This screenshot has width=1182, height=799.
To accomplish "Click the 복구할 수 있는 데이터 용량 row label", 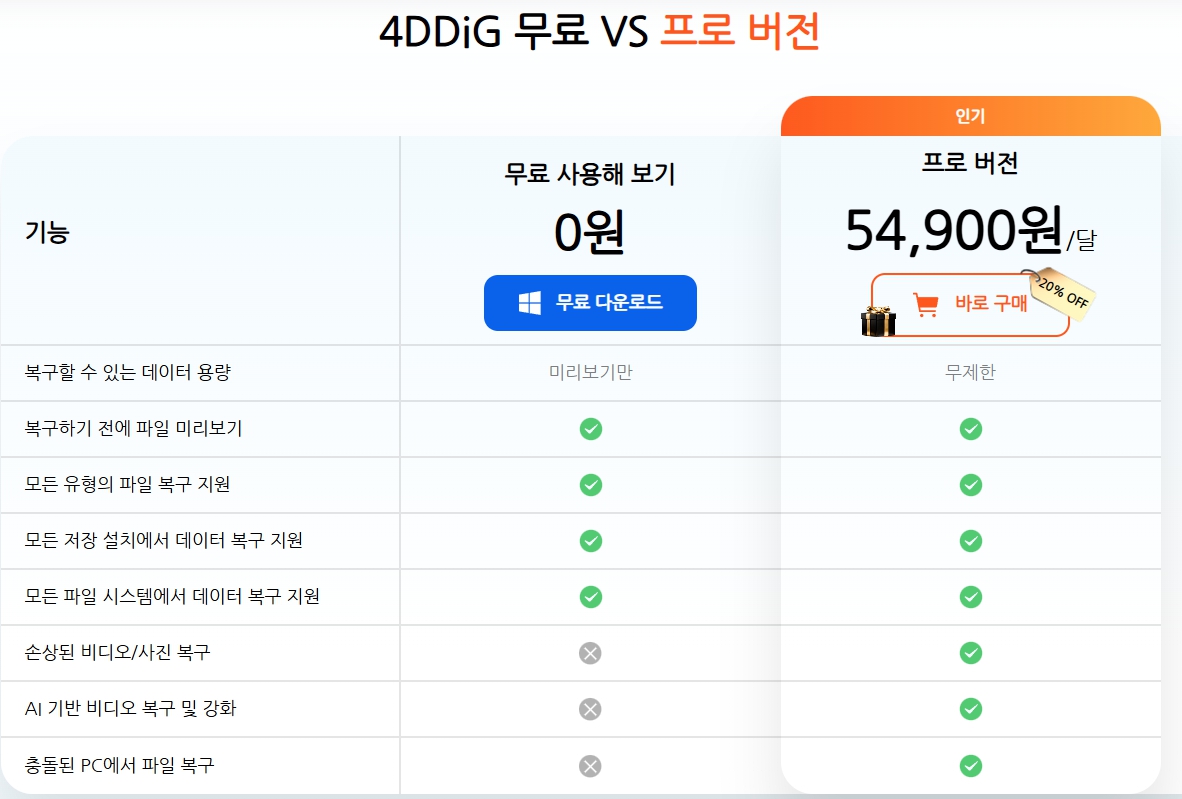I will (127, 372).
